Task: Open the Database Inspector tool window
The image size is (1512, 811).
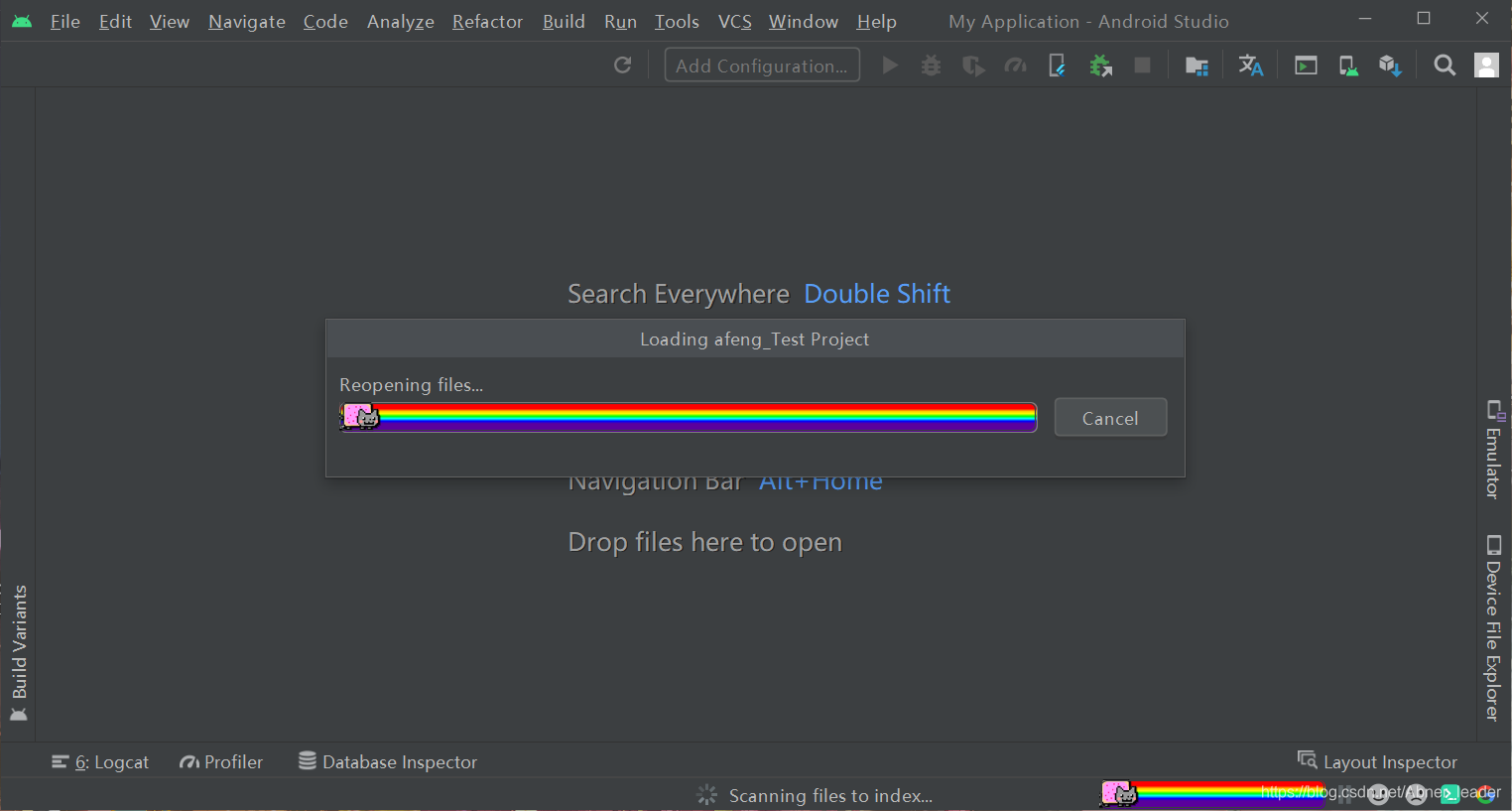Action: pyautogui.click(x=388, y=762)
